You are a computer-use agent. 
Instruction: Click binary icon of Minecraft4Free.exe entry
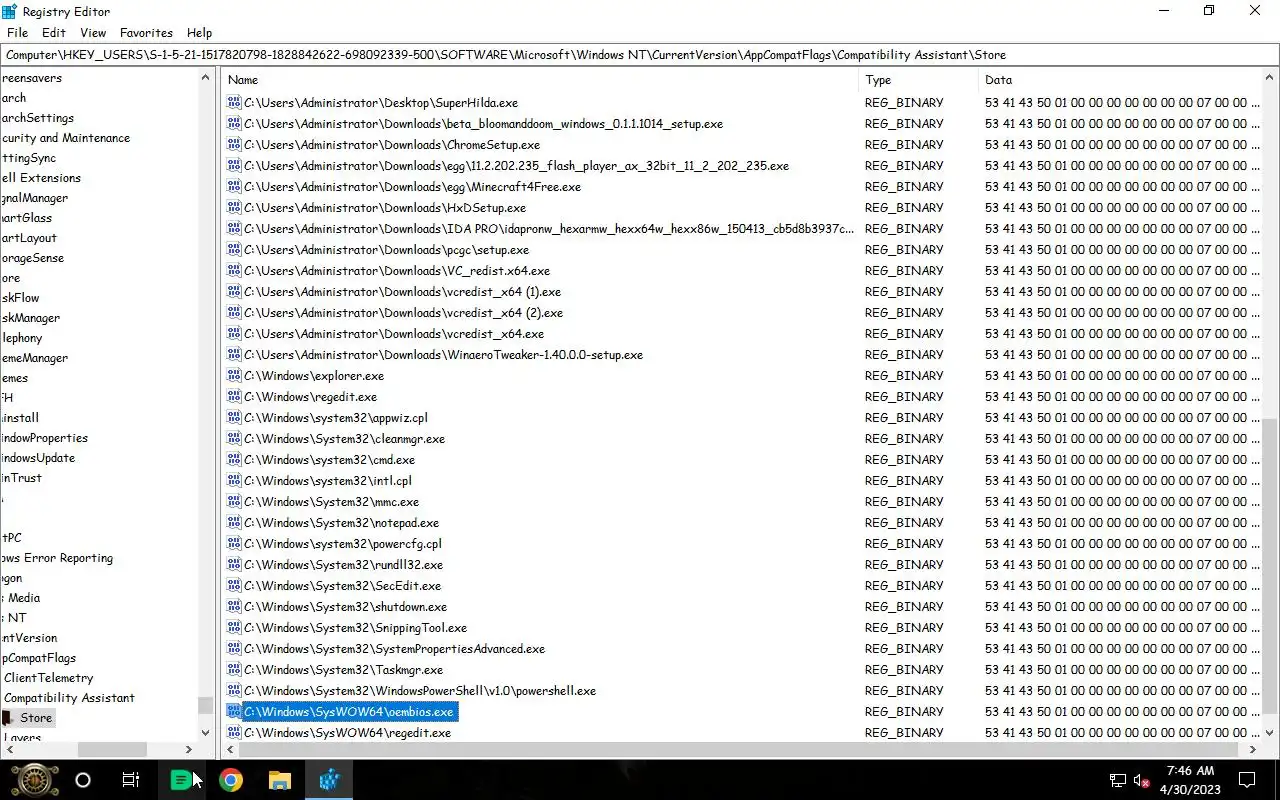tap(234, 187)
